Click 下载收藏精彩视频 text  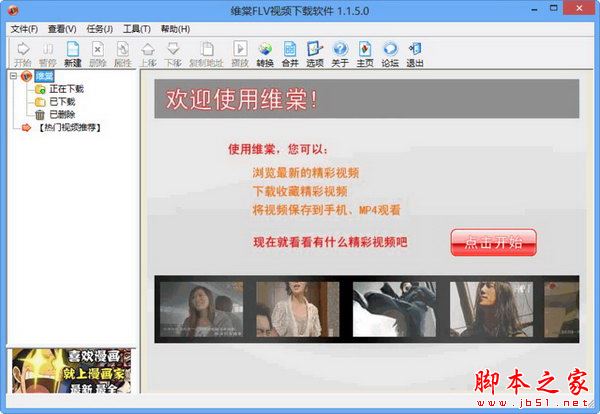[300, 191]
